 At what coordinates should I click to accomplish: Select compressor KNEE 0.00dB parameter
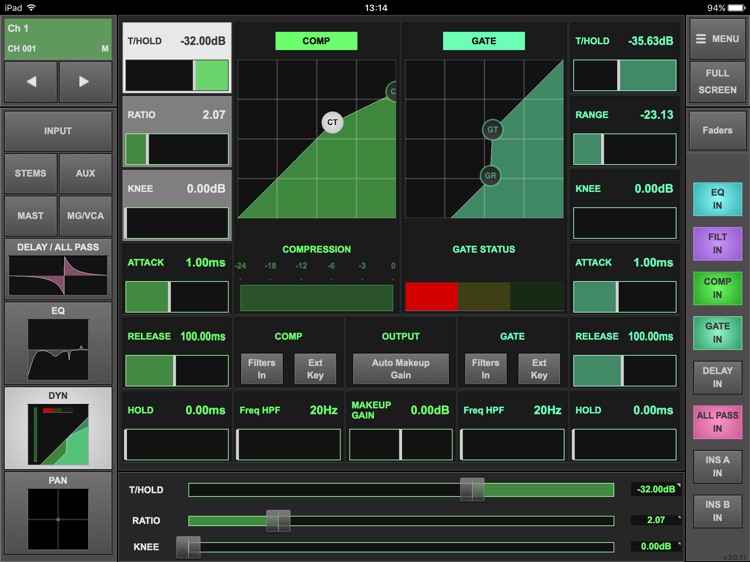pos(177,205)
